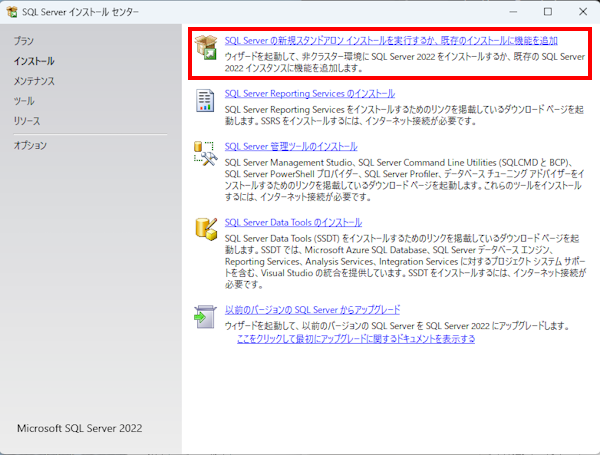The image size is (600, 455).
Task: Start the new SQL Server standalone installation link
Action: click(391, 41)
